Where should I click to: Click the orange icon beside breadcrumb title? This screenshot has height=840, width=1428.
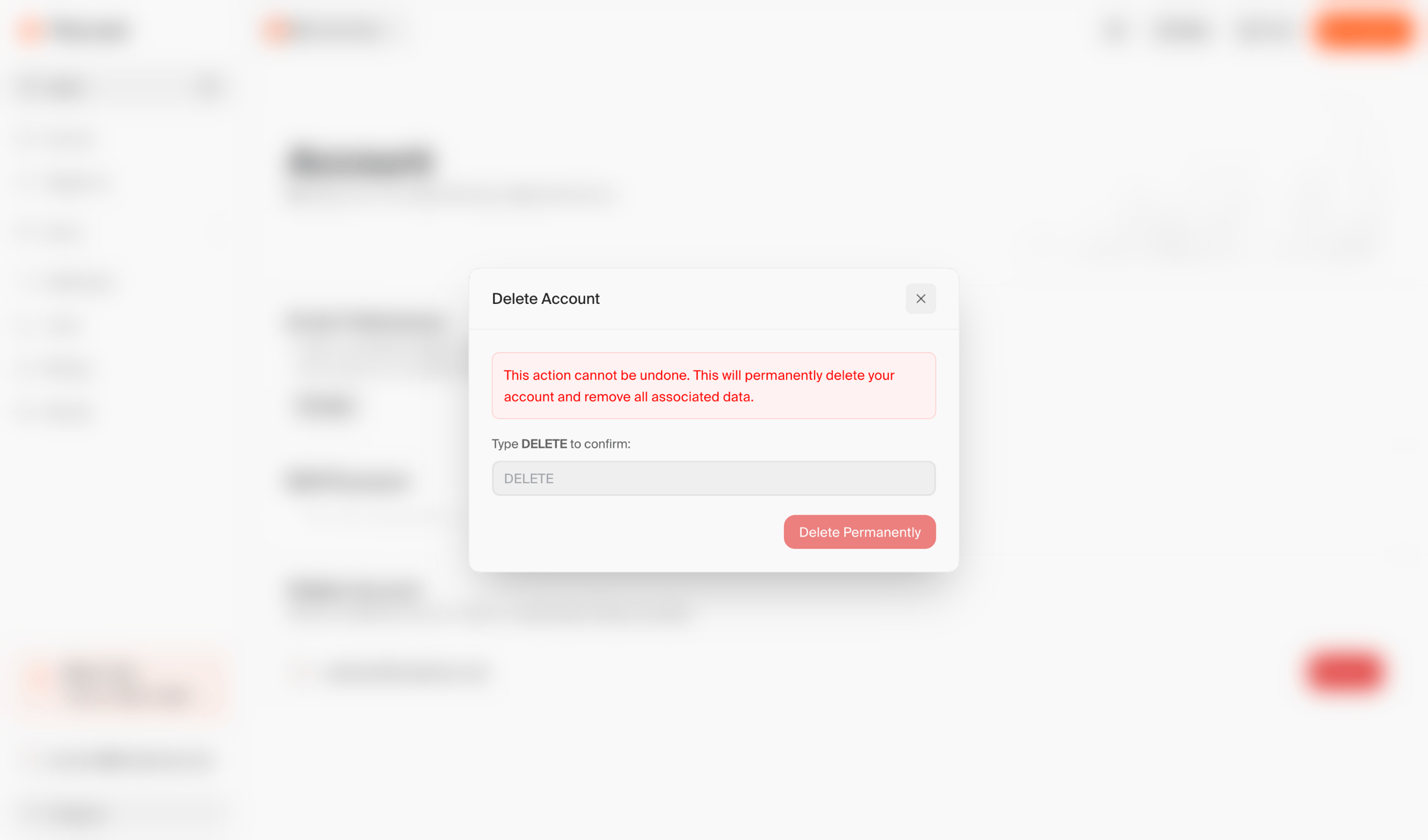tap(276, 30)
